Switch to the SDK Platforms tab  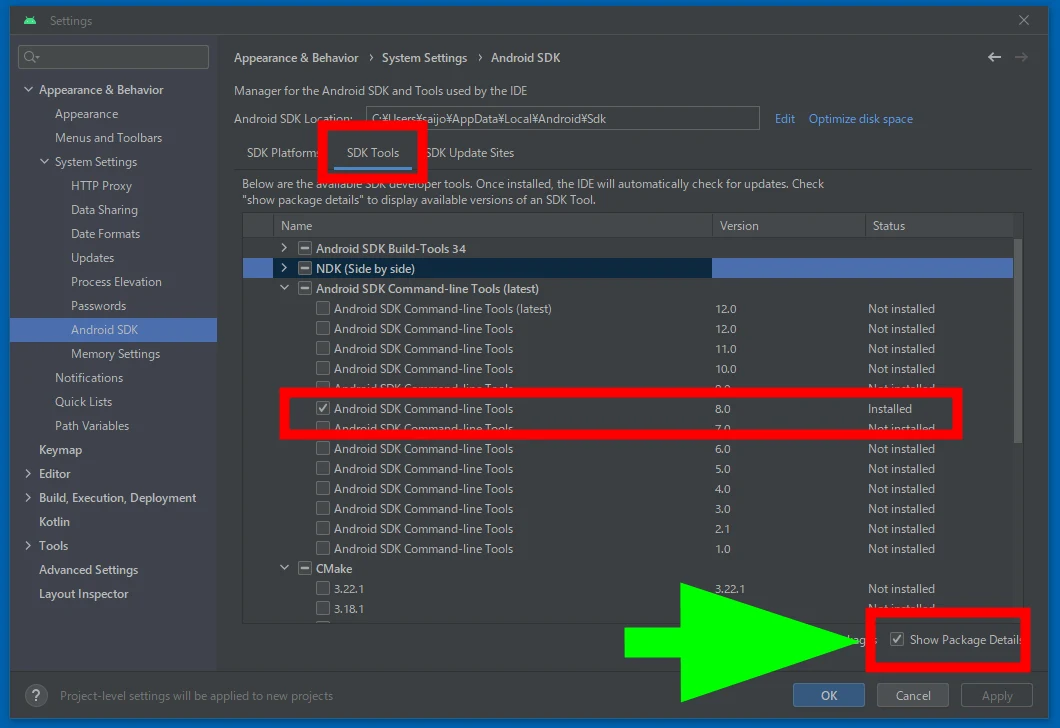pos(282,153)
